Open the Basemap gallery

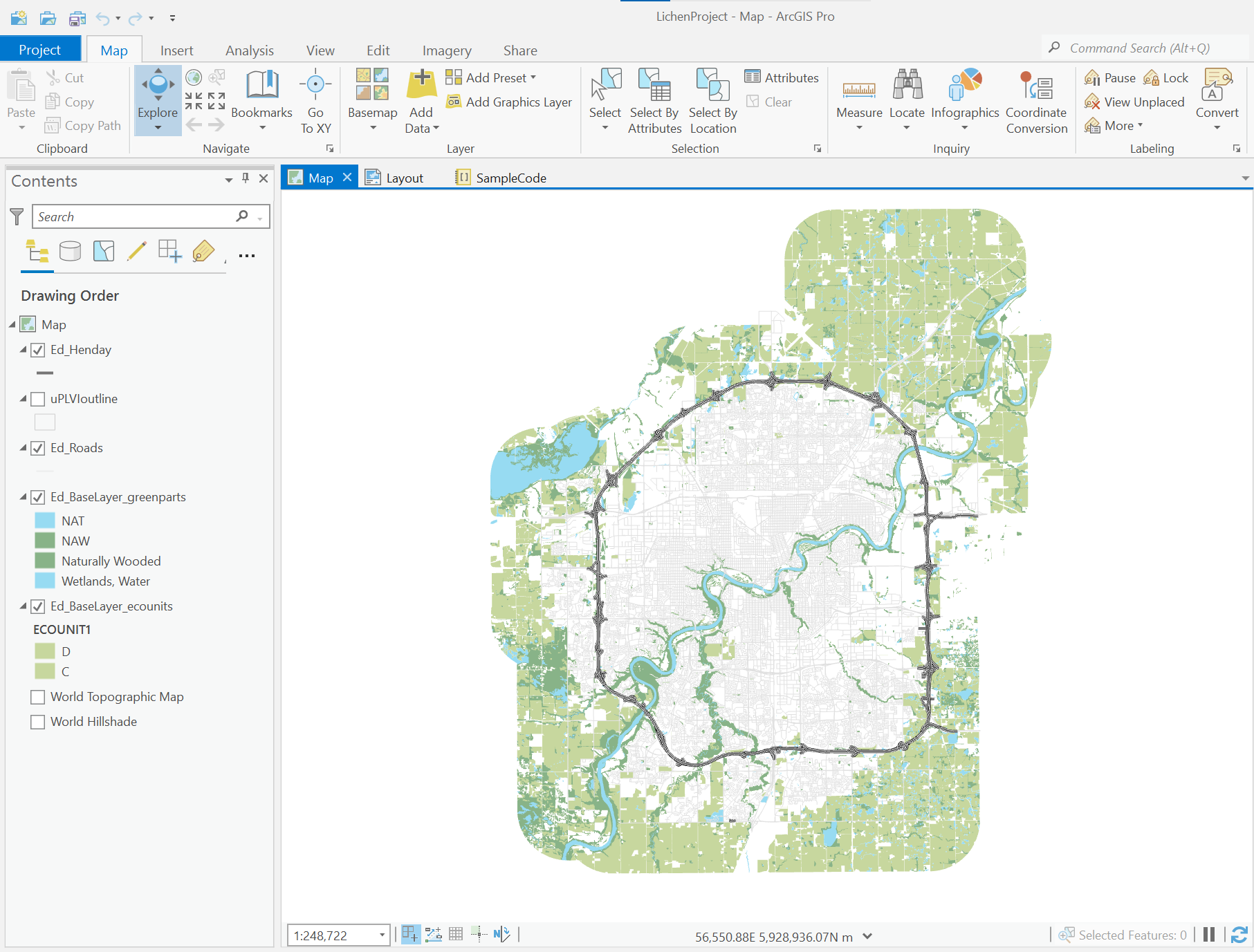point(372,100)
